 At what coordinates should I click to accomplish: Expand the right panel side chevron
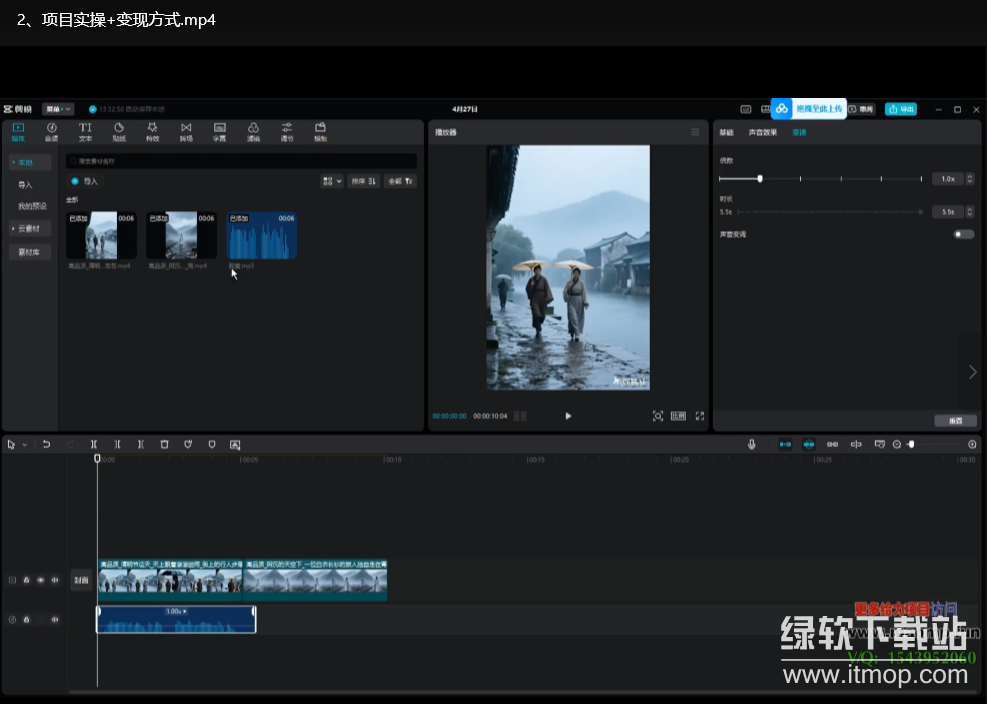point(973,372)
